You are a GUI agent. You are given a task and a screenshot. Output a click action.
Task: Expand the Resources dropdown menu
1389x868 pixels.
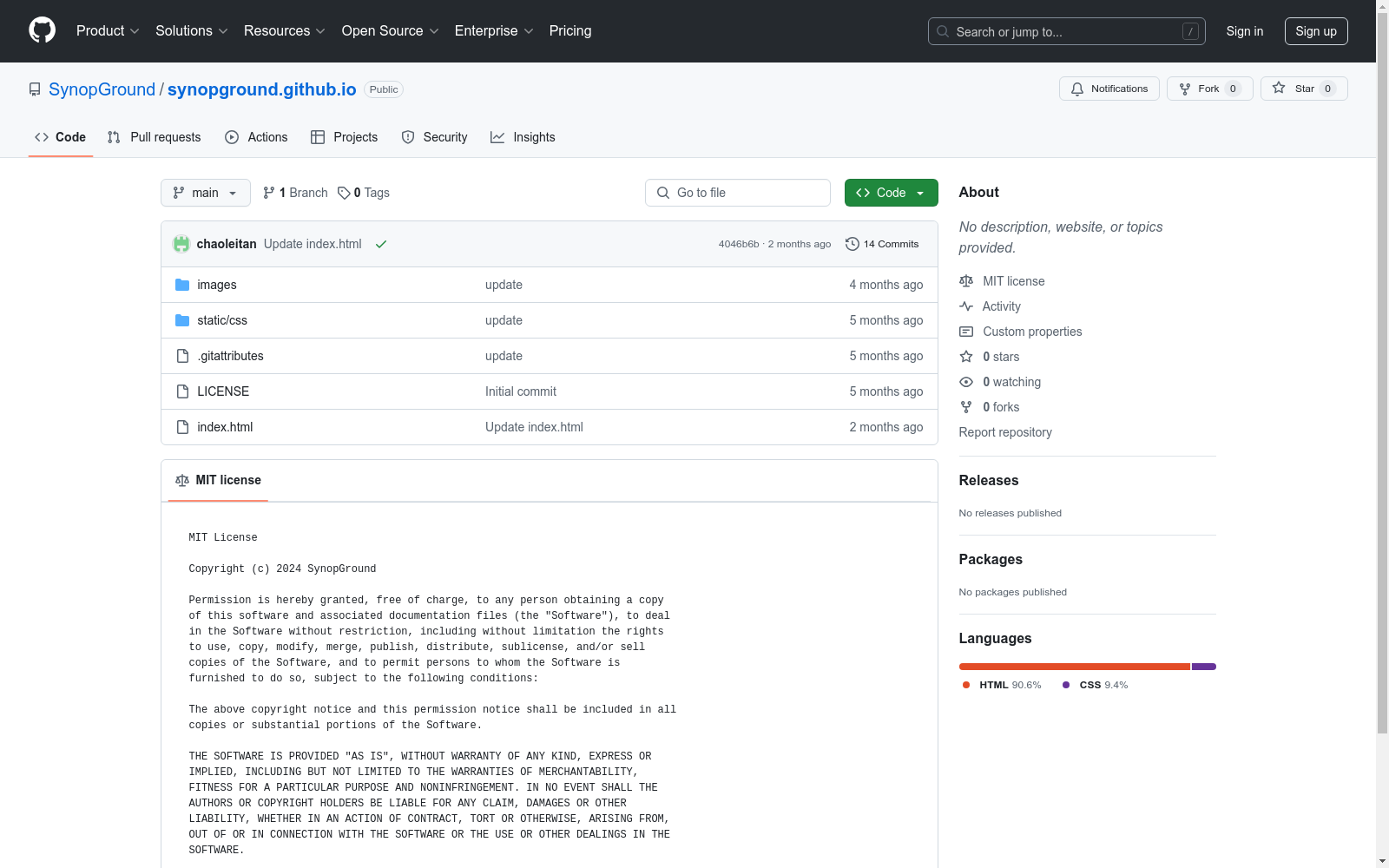point(285,30)
